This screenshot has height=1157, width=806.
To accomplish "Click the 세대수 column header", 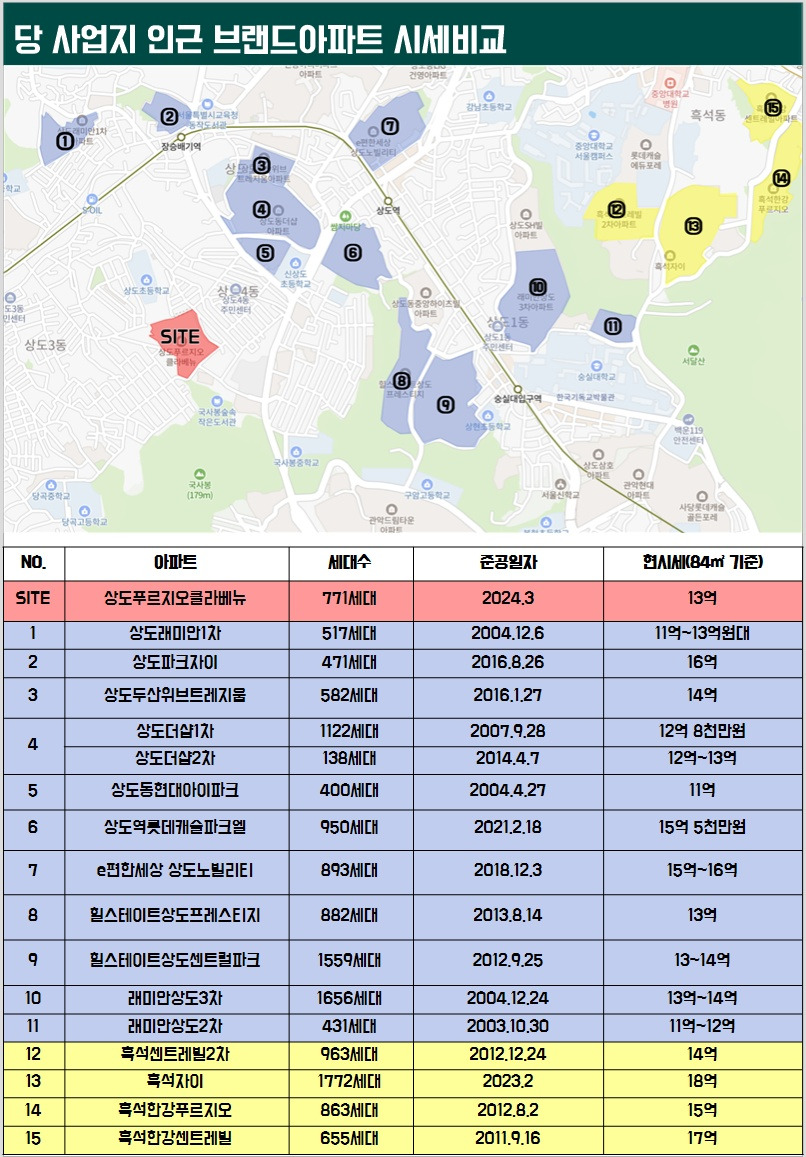I will [x=347, y=561].
